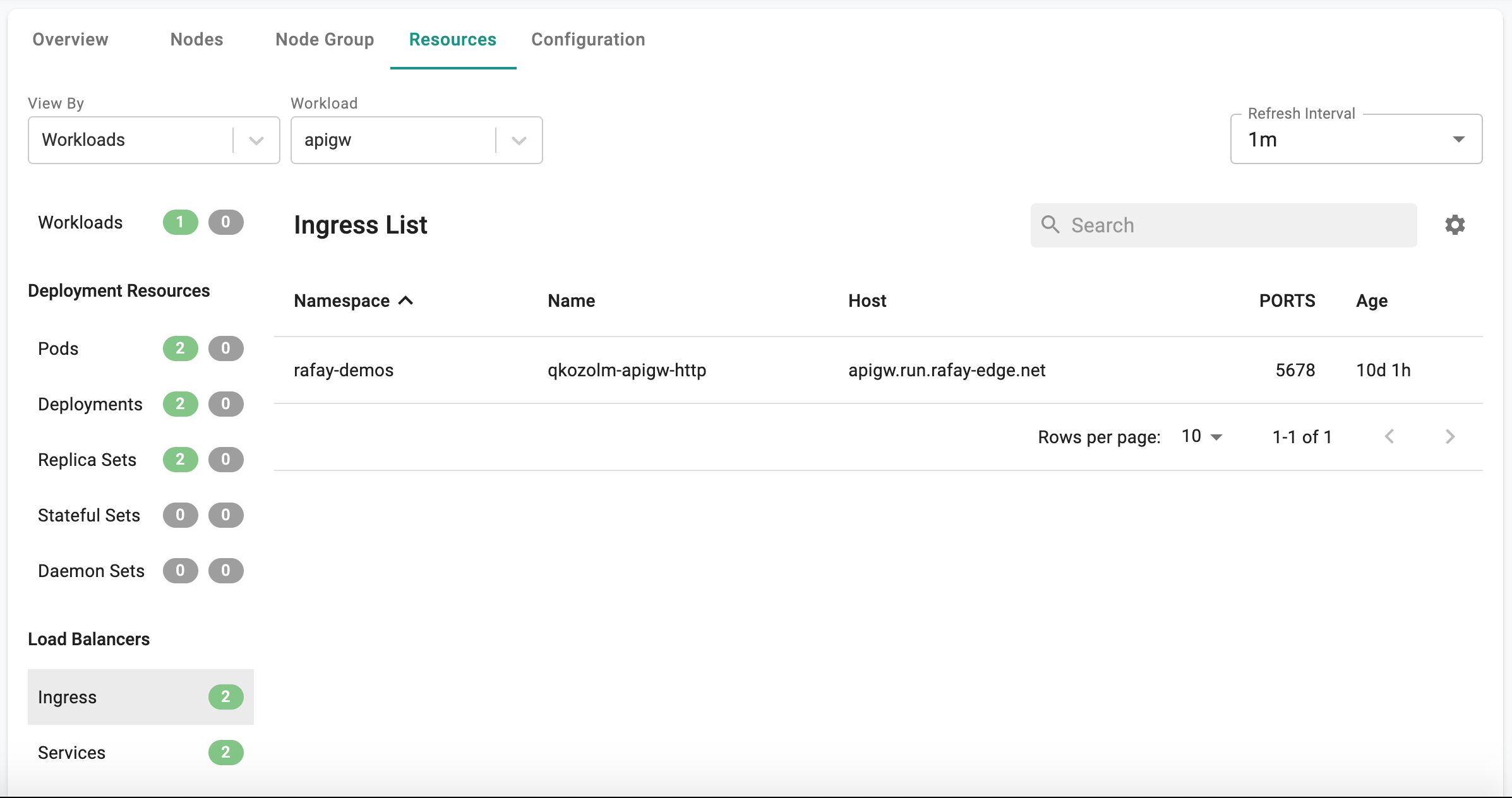This screenshot has height=798, width=1512.
Task: Click the qkozolm-apigw-http ingress name
Action: coord(627,370)
